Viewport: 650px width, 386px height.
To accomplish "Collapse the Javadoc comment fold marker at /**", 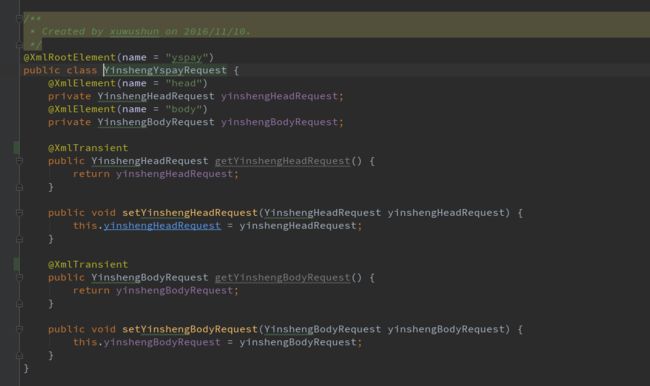I will click(19, 18).
